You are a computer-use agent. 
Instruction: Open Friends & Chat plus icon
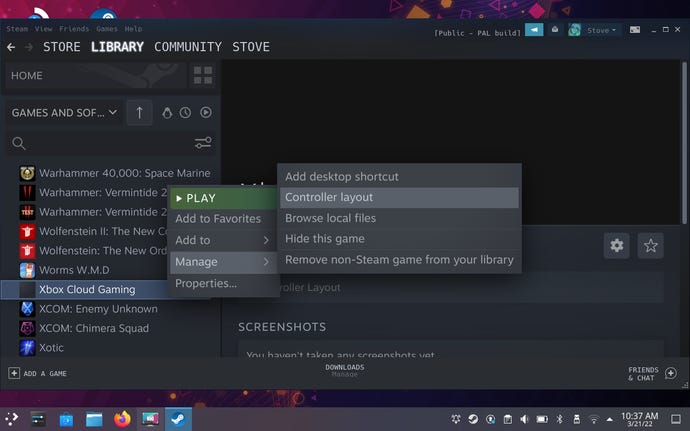671,373
